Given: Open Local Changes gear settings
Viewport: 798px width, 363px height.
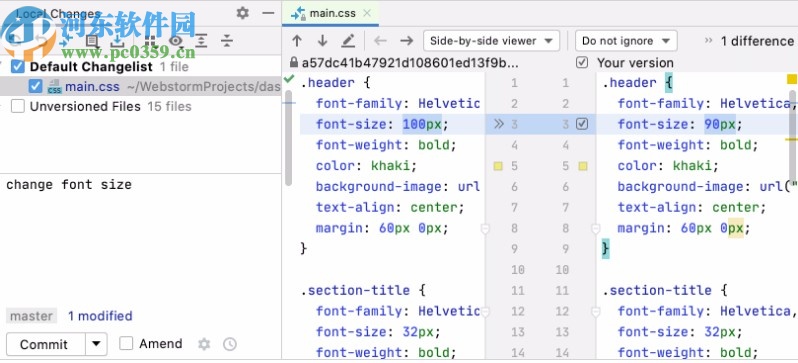Looking at the screenshot, I should tap(243, 13).
